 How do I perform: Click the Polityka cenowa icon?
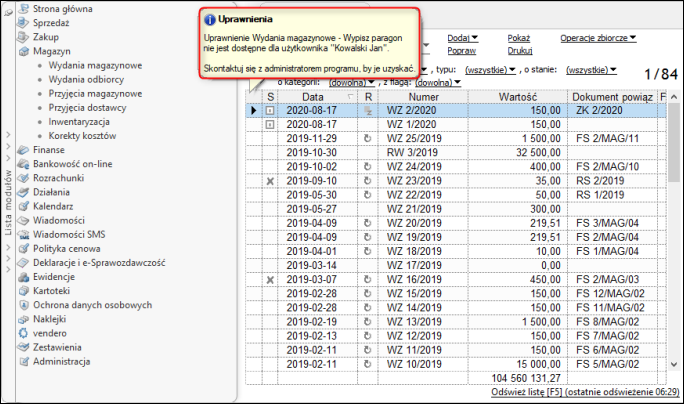[24, 248]
